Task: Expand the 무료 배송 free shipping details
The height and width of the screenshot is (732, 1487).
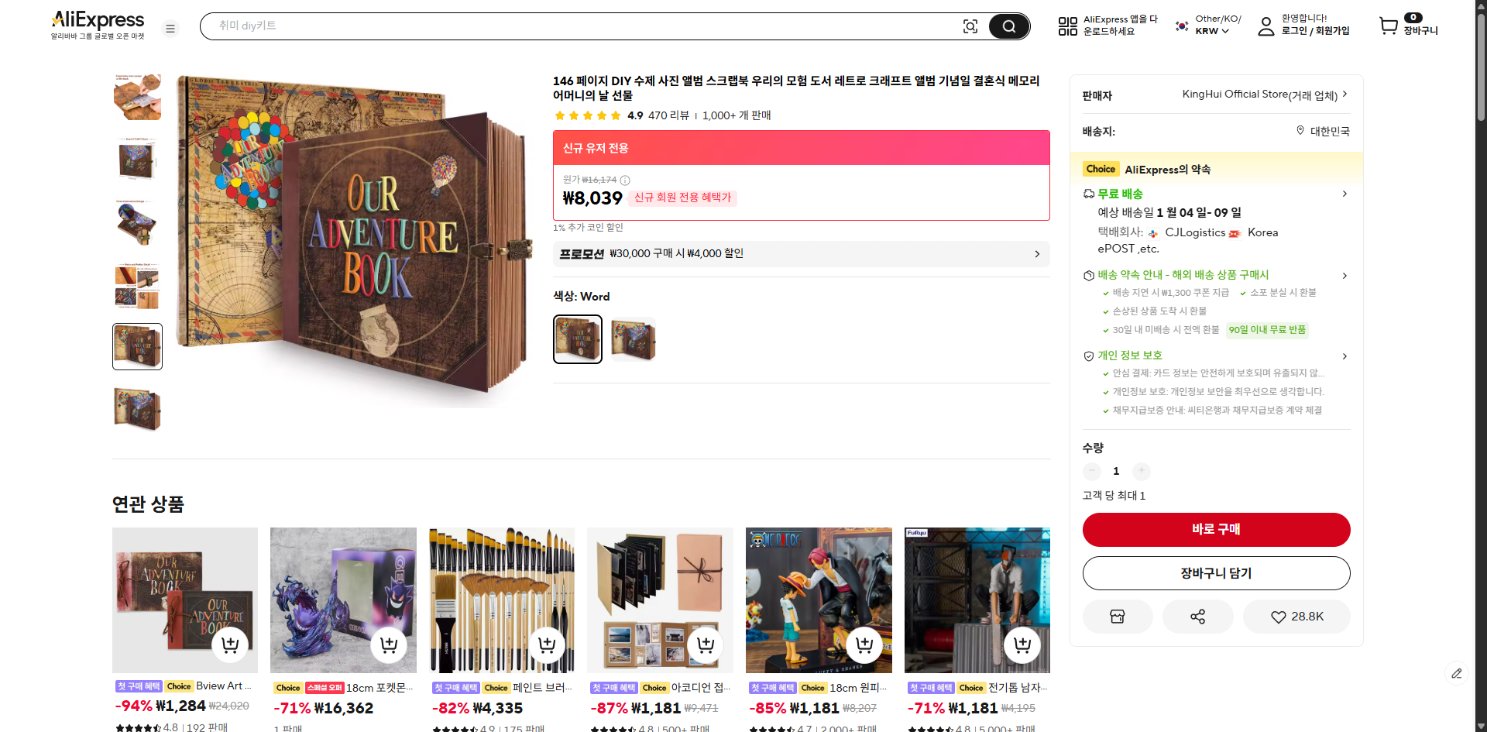Action: tap(1216, 194)
